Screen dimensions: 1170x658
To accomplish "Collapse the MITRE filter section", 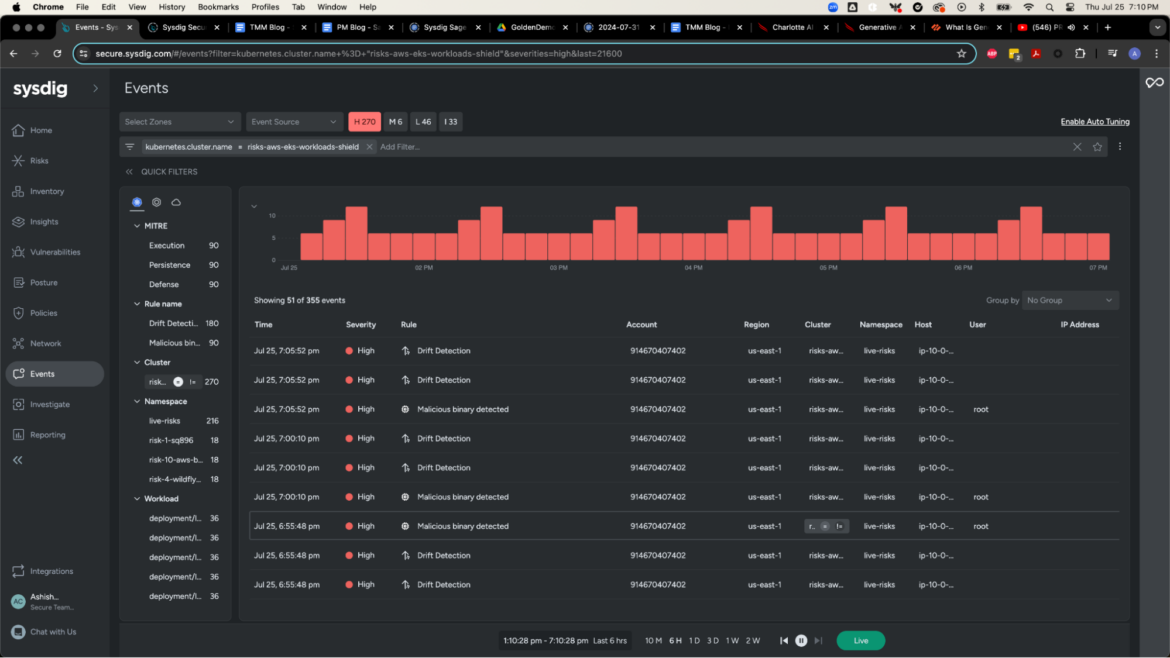I will pyautogui.click(x=138, y=226).
